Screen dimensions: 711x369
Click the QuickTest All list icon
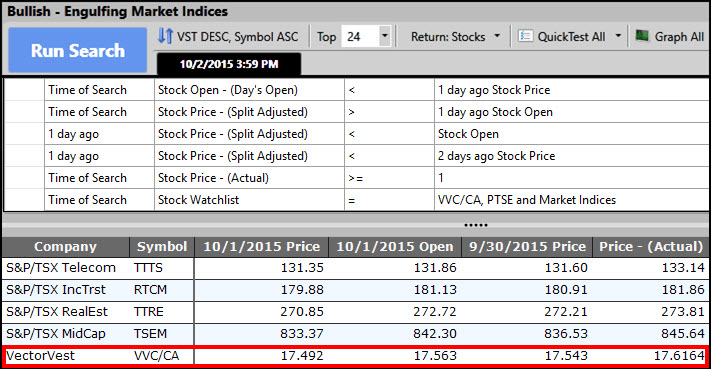(x=525, y=36)
